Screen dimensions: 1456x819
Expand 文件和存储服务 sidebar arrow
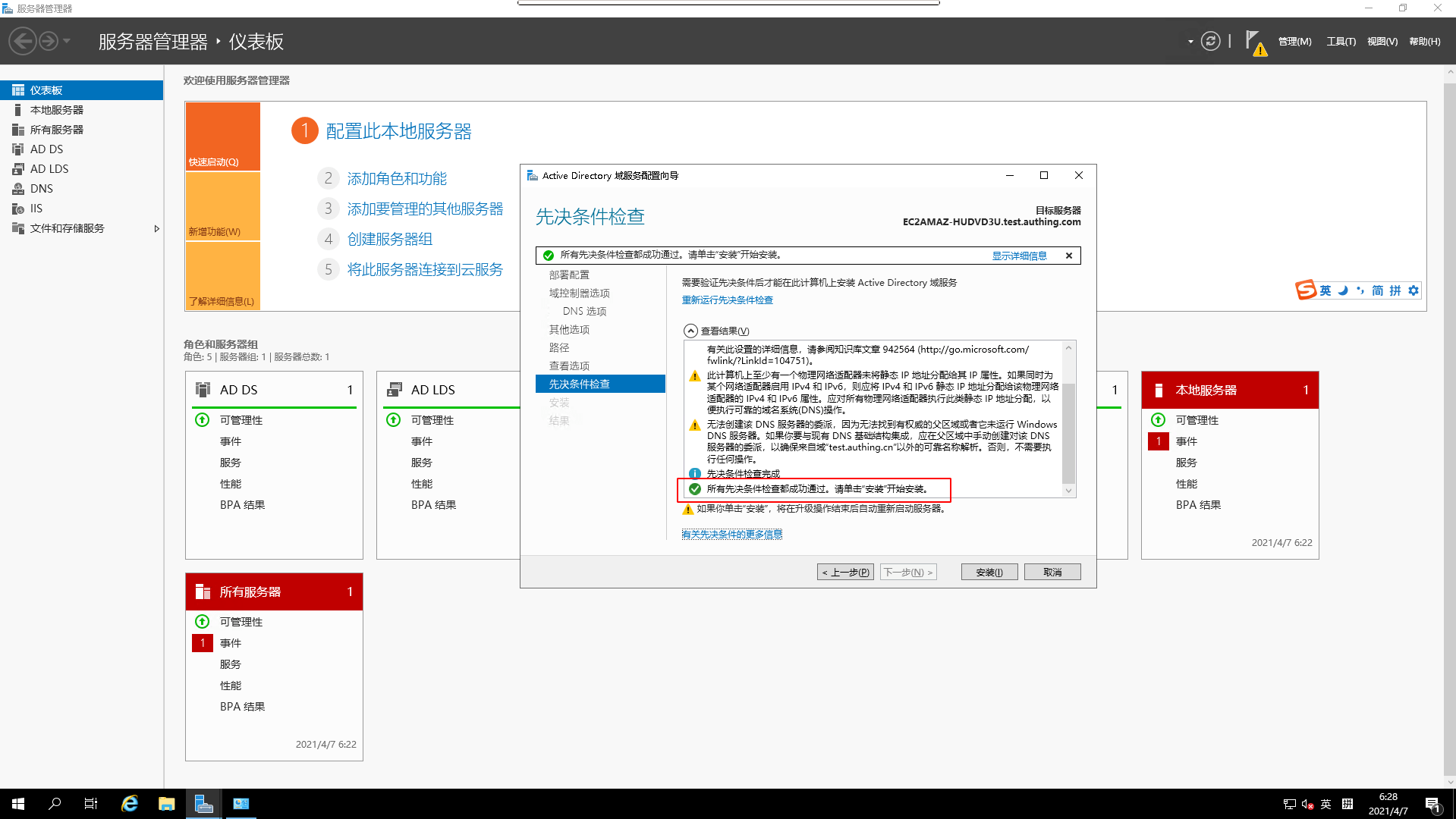(x=156, y=228)
